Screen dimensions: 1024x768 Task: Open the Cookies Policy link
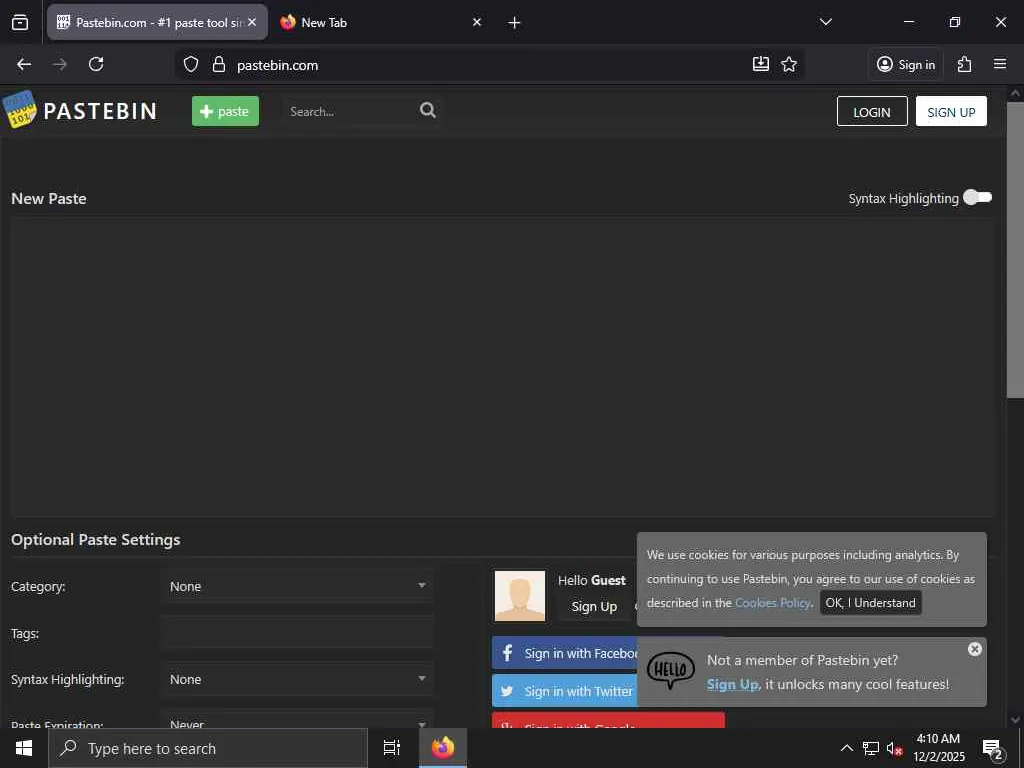pos(773,603)
